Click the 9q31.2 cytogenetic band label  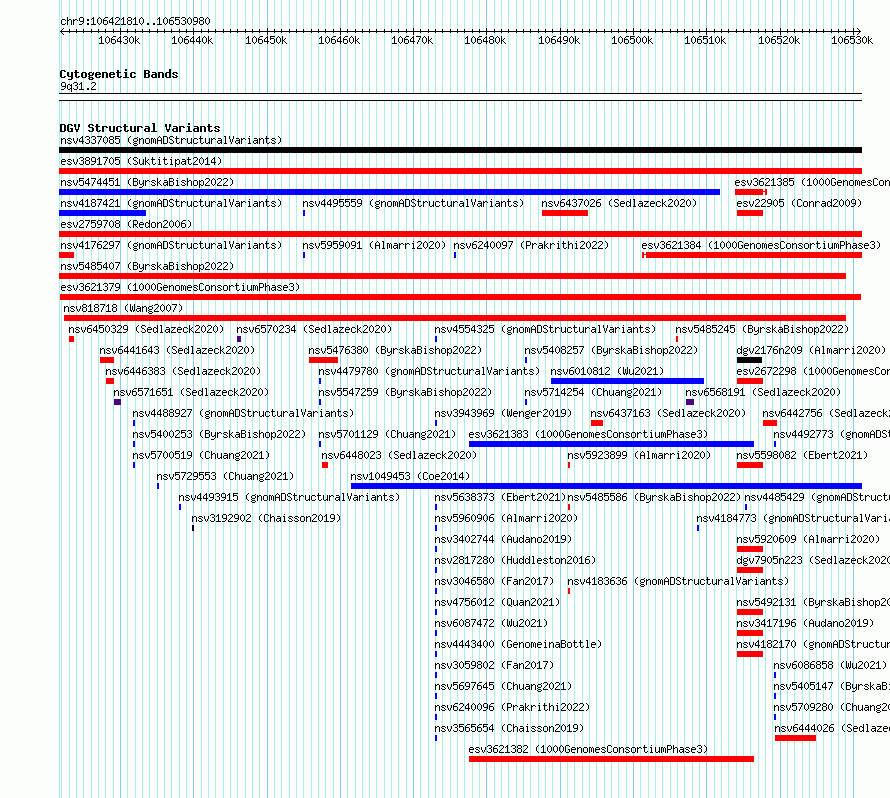[78, 86]
